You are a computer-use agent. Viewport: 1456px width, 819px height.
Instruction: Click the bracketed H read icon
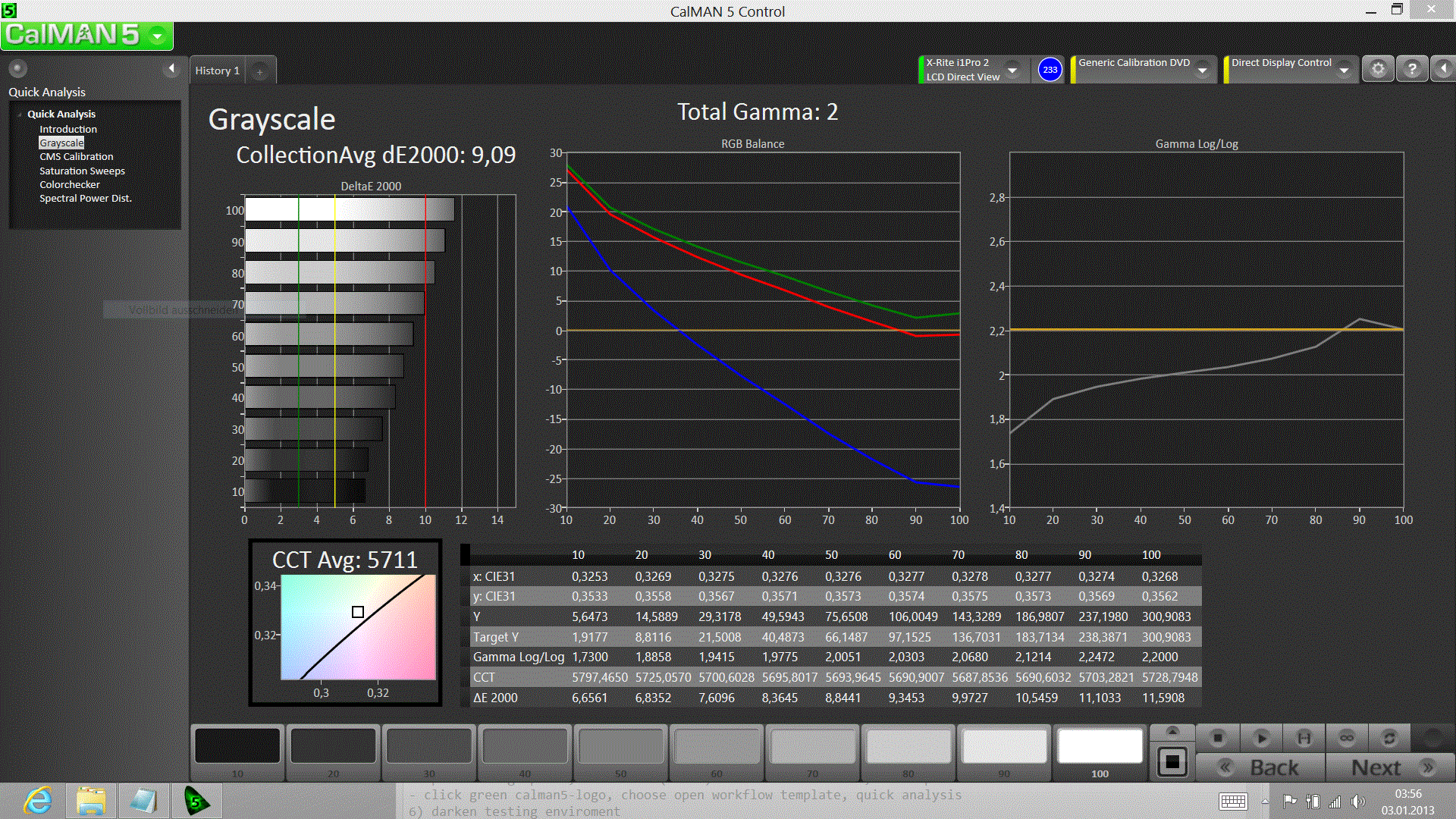click(1304, 737)
